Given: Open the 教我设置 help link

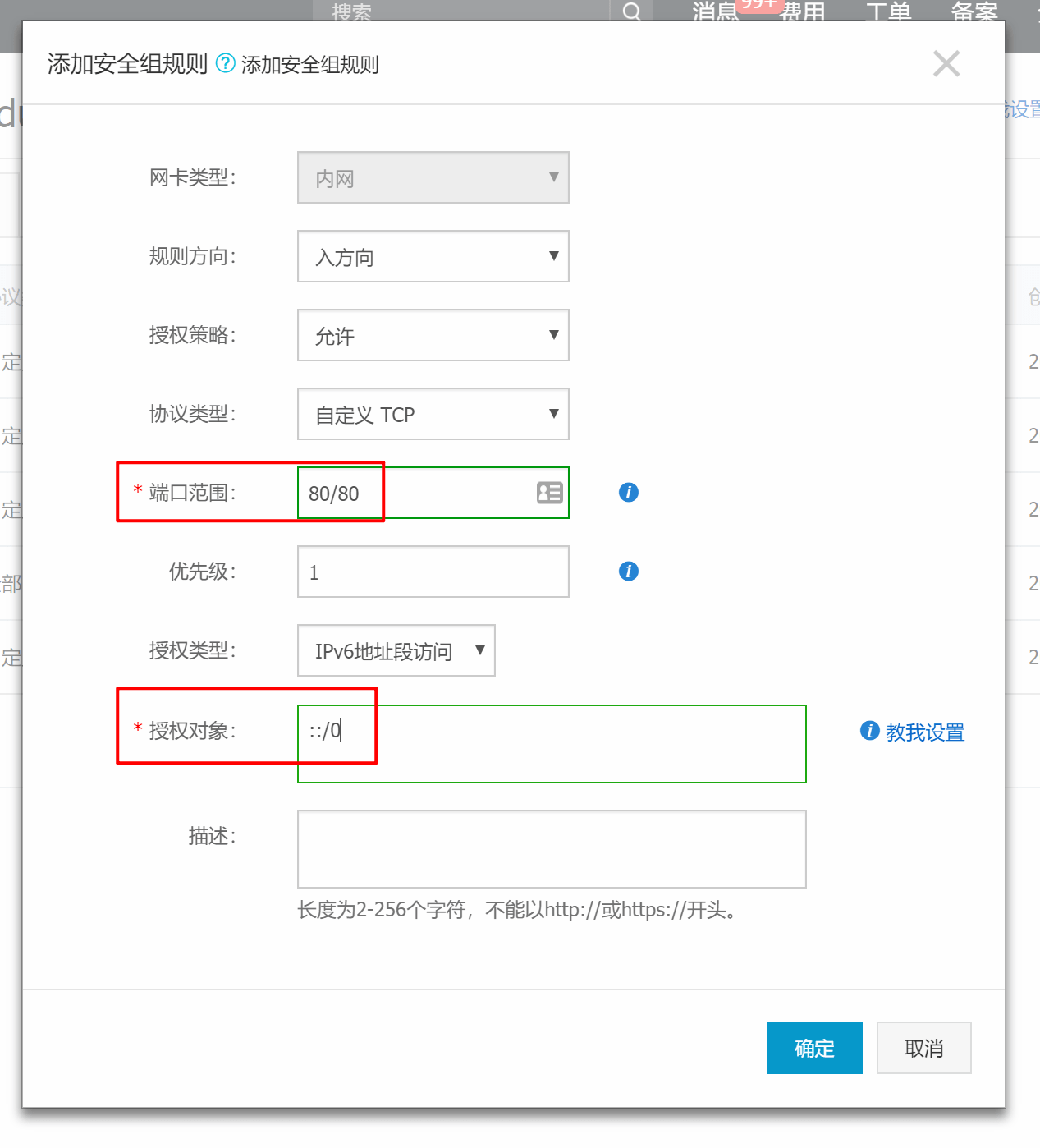Looking at the screenshot, I should pyautogui.click(x=925, y=732).
